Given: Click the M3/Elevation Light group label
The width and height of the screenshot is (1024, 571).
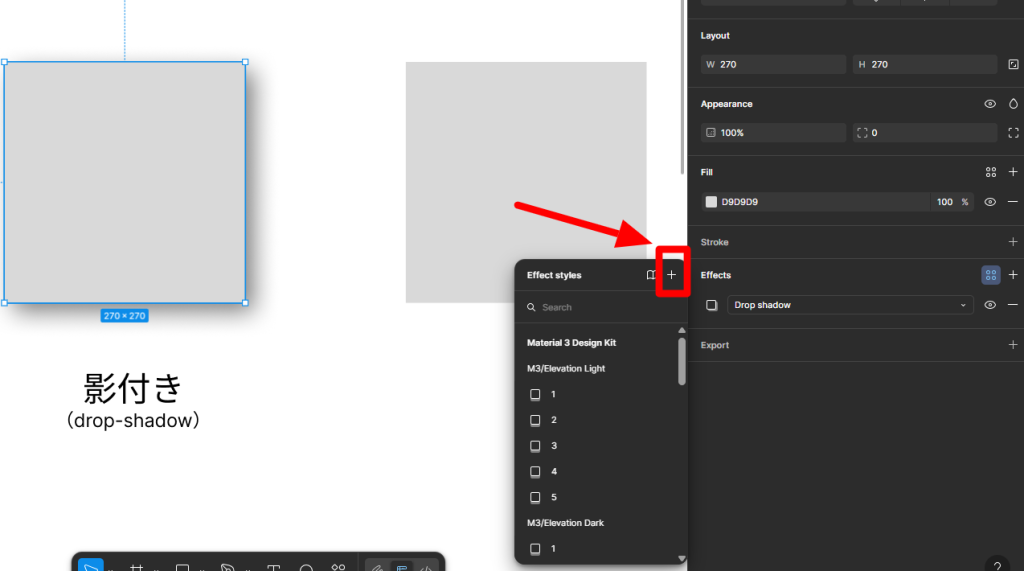Looking at the screenshot, I should click(566, 368).
